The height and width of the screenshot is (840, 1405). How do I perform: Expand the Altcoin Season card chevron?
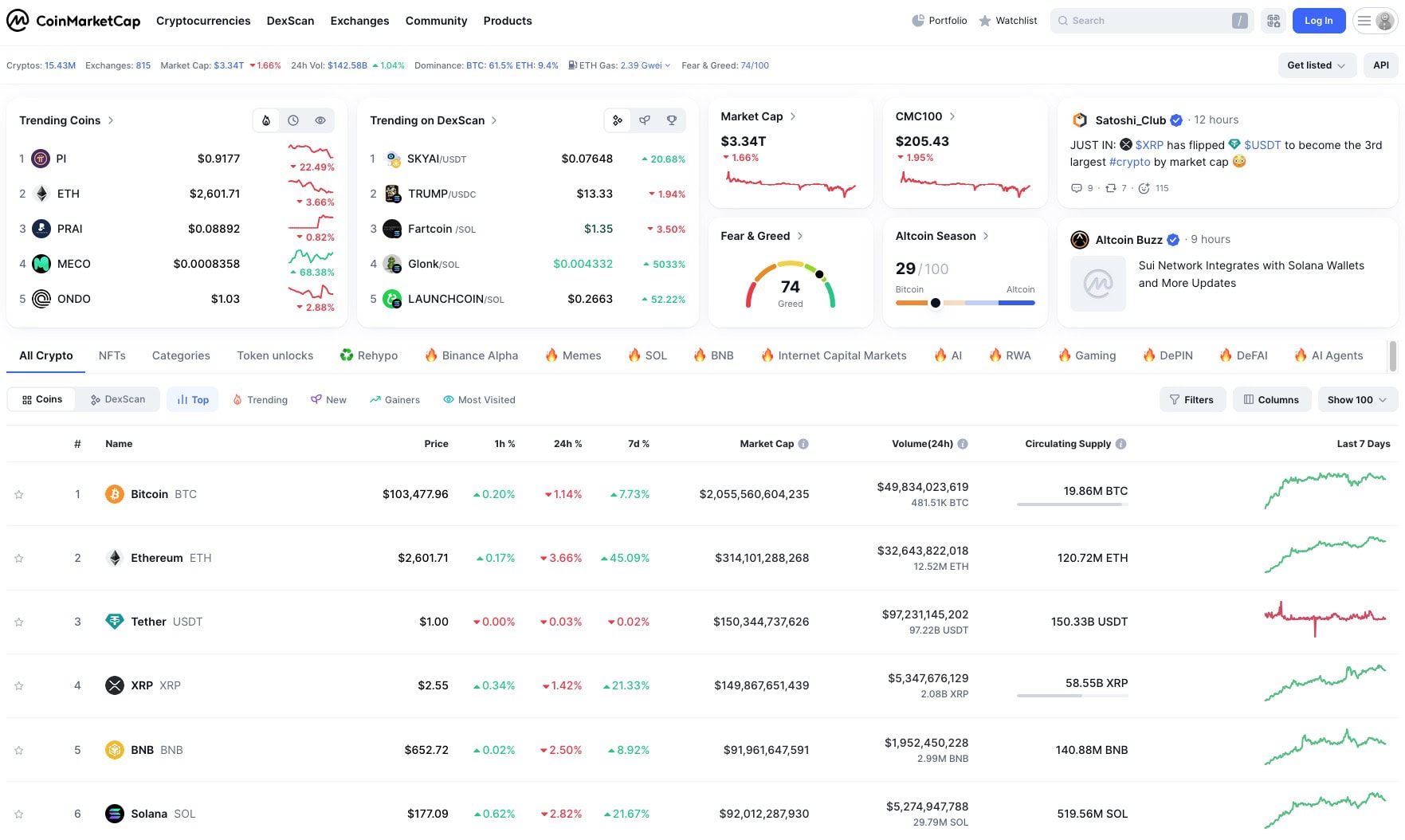coord(986,236)
